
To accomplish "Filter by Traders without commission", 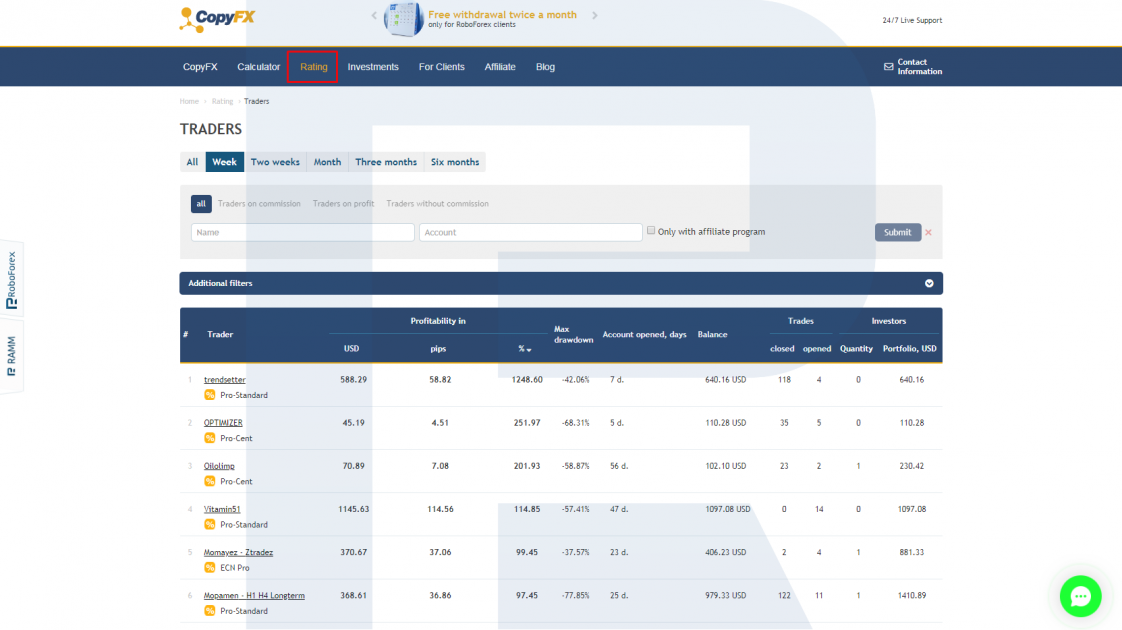I will 437,204.
